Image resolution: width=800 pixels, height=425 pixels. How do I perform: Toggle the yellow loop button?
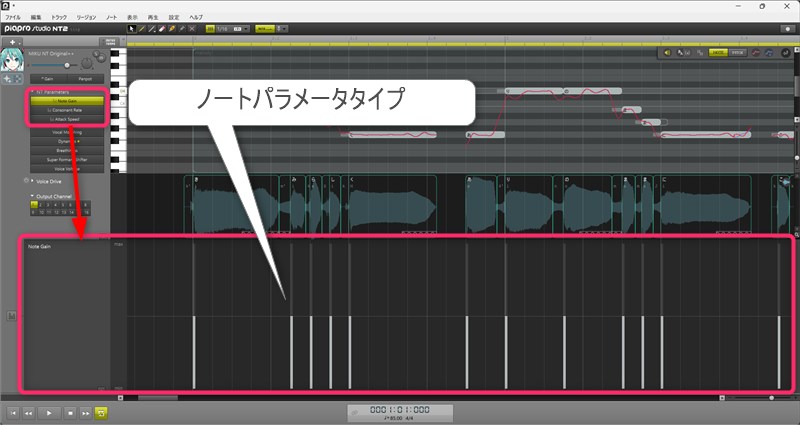(x=101, y=413)
